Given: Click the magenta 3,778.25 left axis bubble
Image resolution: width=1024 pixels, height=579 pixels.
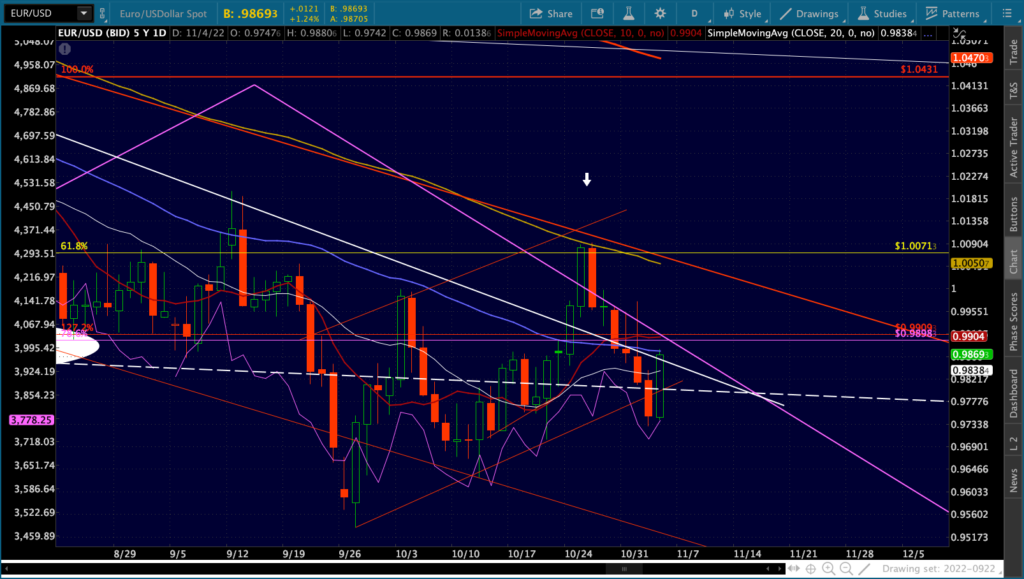Looking at the screenshot, I should (x=31, y=420).
